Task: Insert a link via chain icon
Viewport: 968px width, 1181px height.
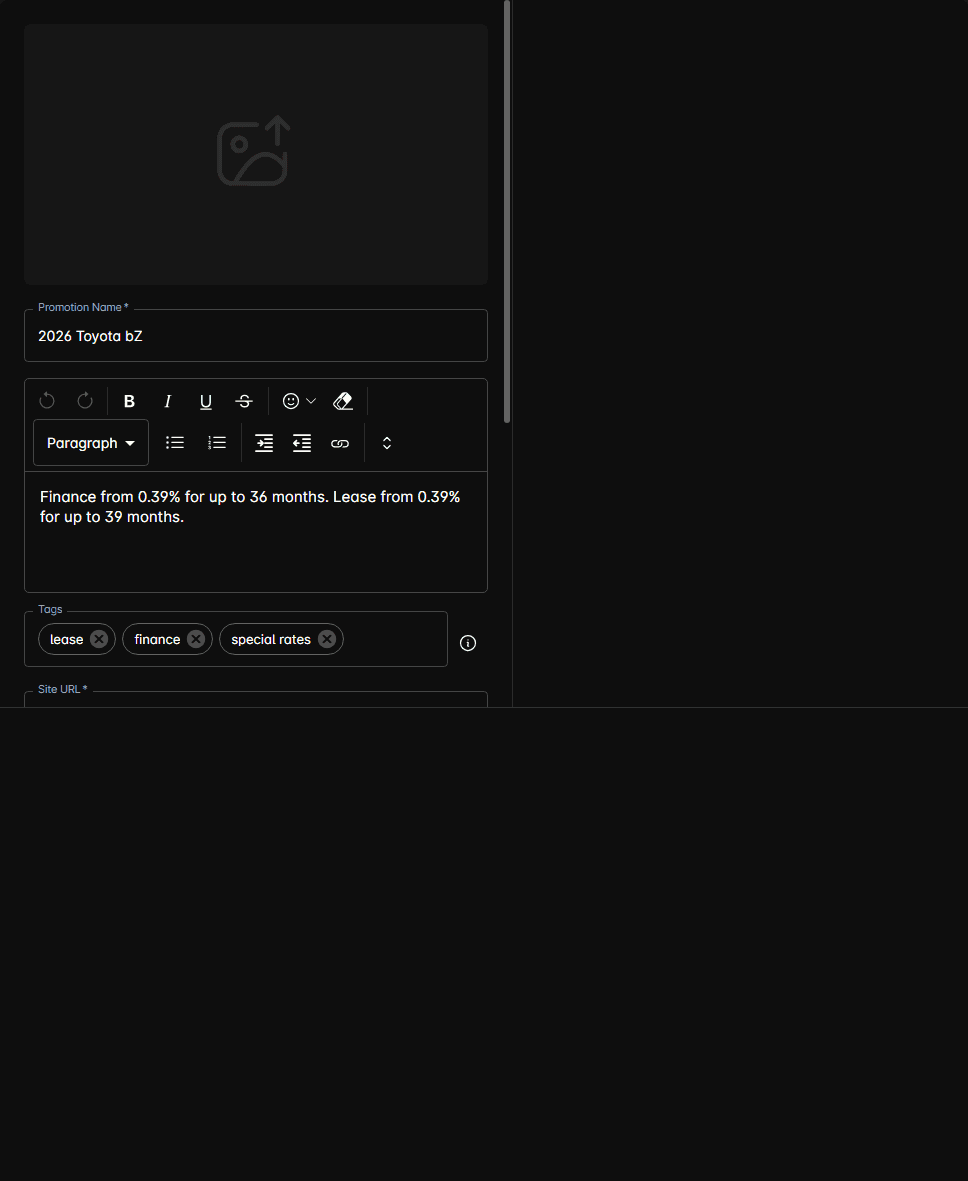Action: (x=340, y=444)
